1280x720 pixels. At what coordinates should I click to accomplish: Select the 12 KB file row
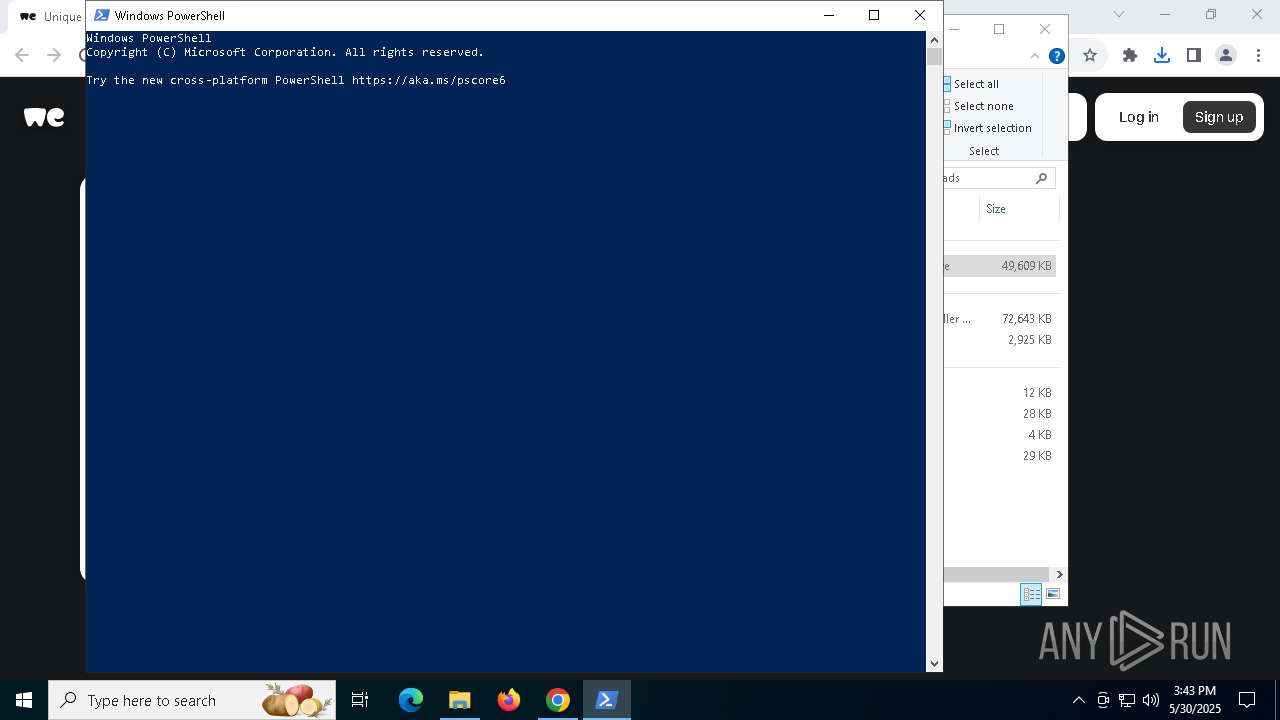pyautogui.click(x=1000, y=393)
